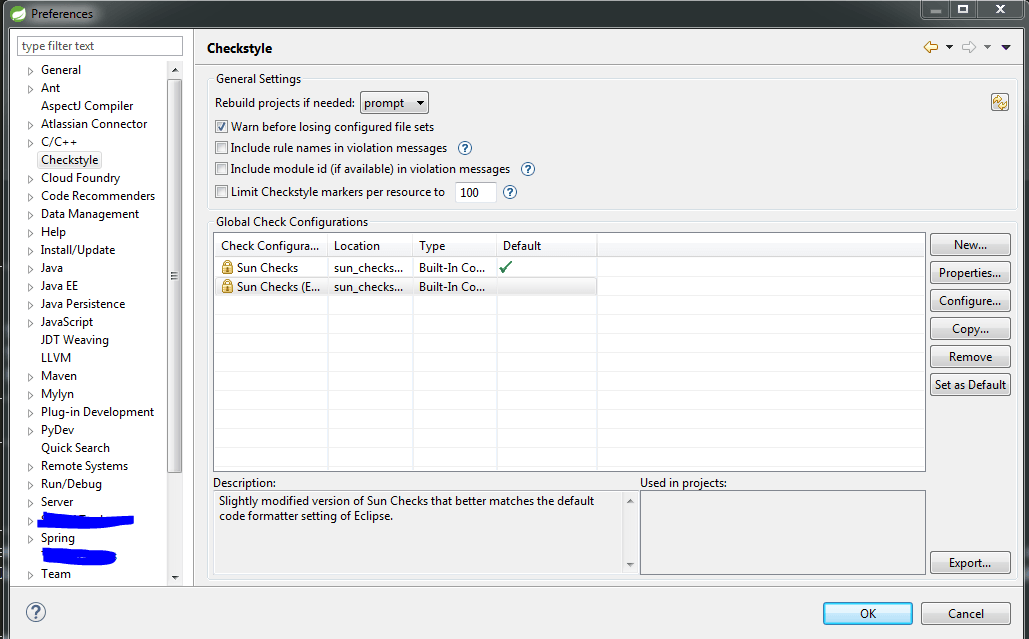Image resolution: width=1029 pixels, height=639 pixels.
Task: Click help icon next to marker limit field
Action: (510, 192)
